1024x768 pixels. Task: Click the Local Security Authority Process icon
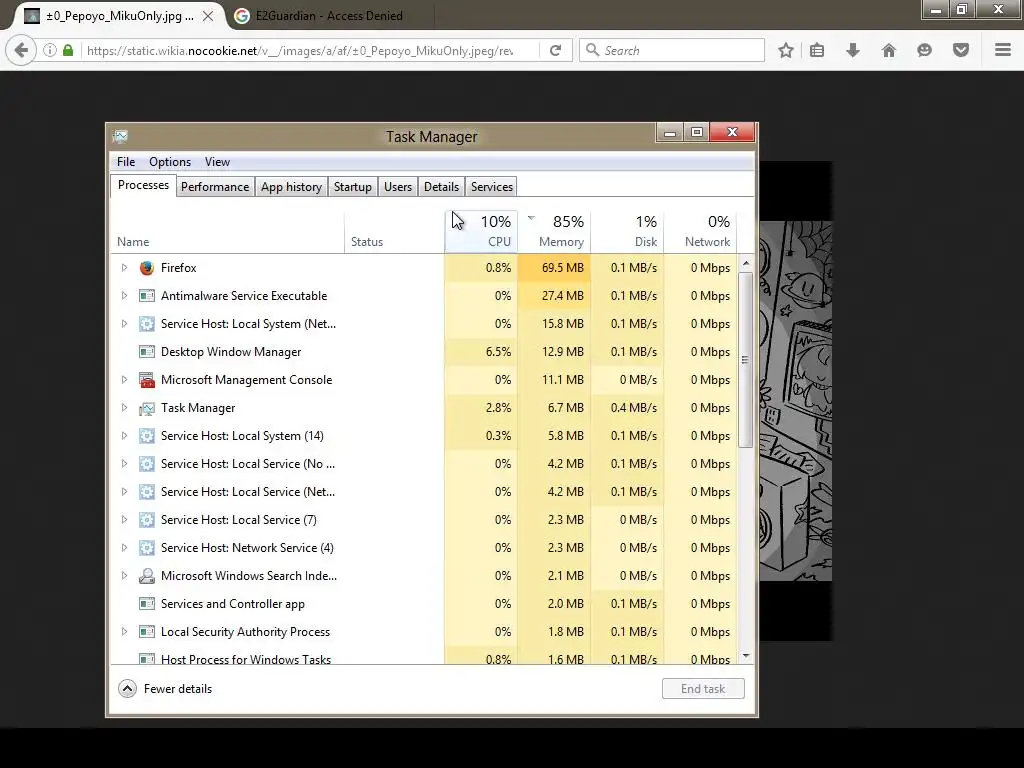[x=147, y=632]
